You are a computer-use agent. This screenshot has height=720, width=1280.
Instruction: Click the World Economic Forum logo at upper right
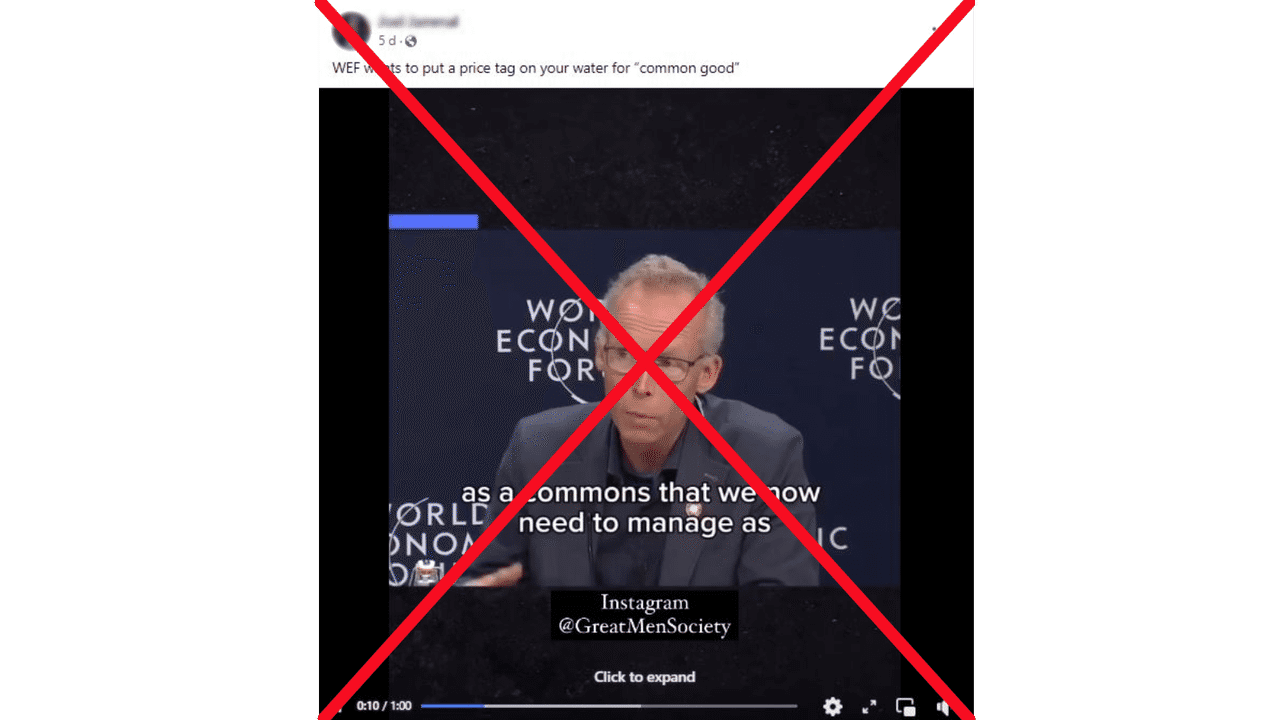tap(859, 340)
